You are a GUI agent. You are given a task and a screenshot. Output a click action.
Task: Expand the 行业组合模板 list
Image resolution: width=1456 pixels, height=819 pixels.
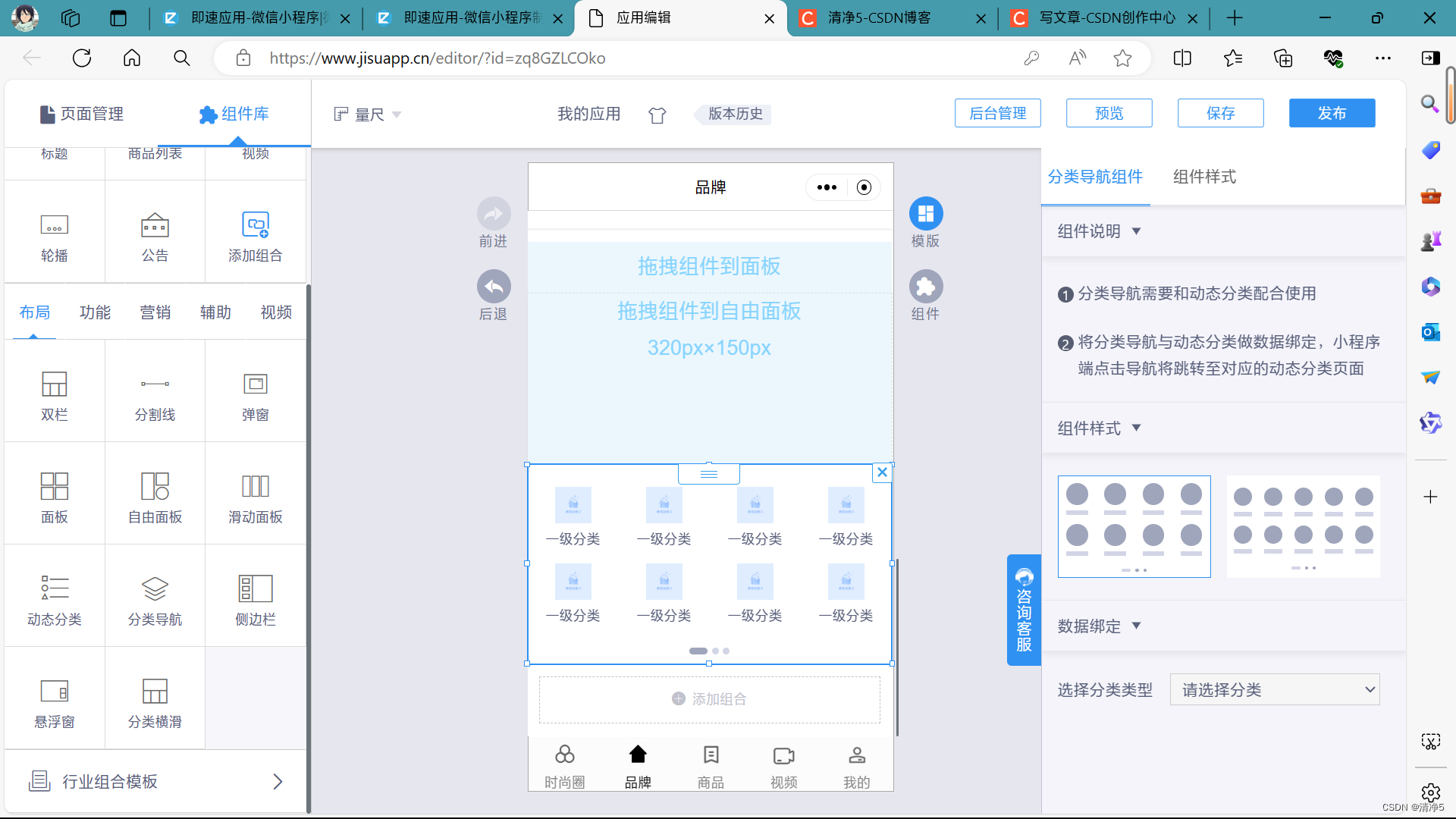click(155, 781)
